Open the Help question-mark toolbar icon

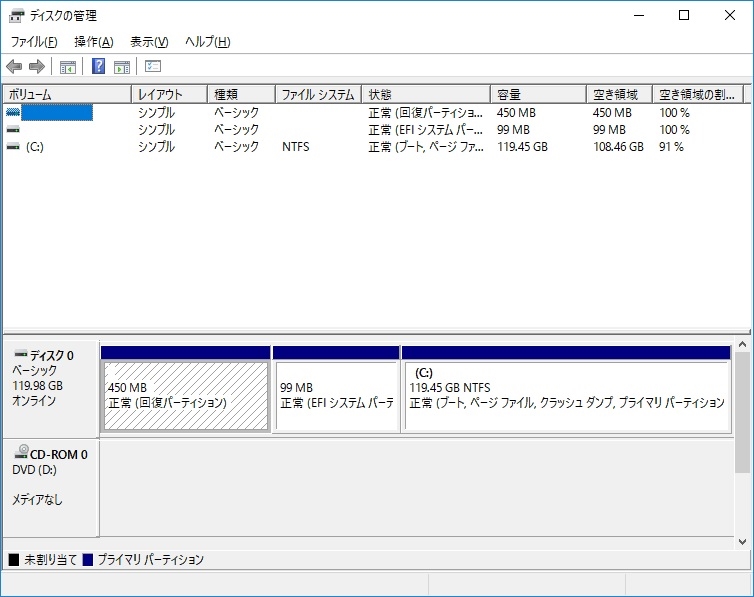click(x=99, y=66)
